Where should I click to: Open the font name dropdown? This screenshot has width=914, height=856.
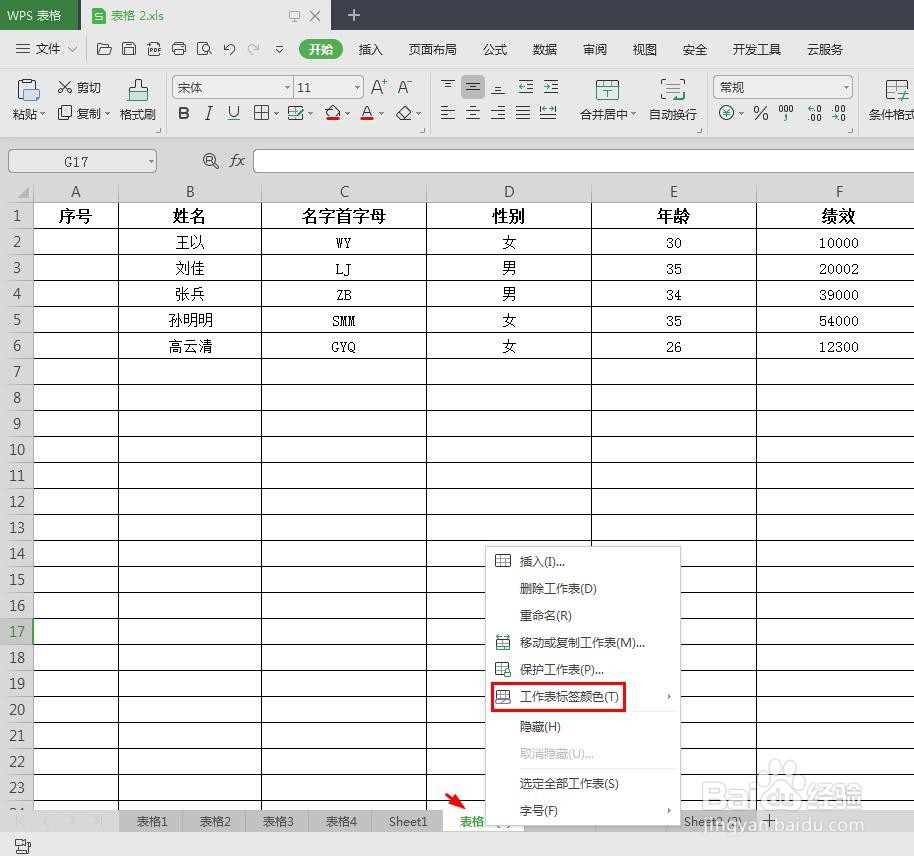(x=287, y=87)
